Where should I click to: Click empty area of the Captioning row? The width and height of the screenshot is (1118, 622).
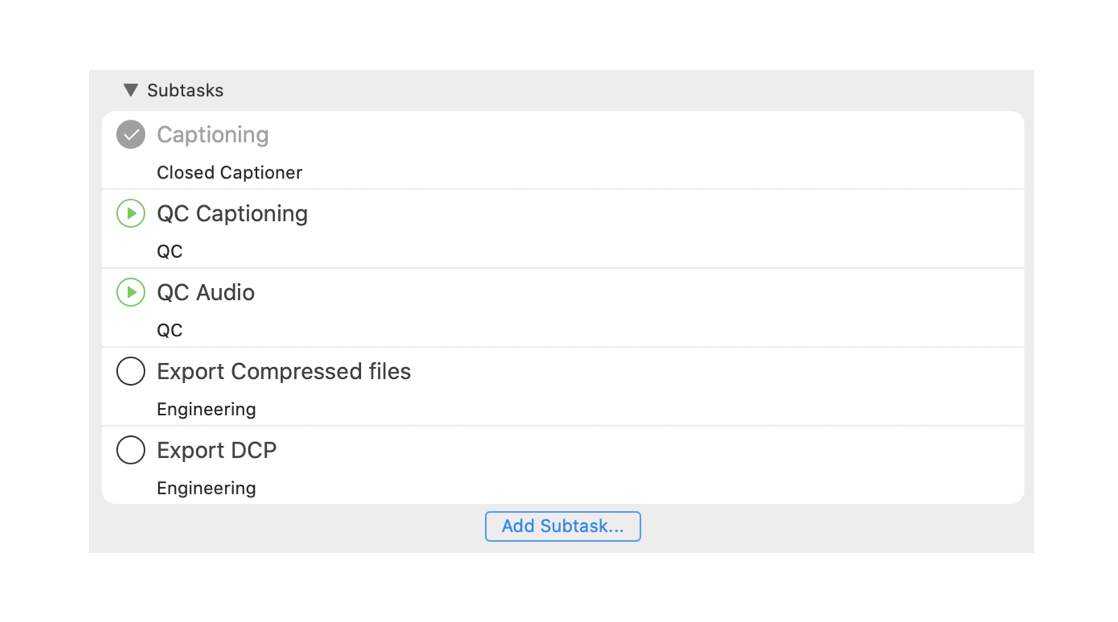pos(642,150)
